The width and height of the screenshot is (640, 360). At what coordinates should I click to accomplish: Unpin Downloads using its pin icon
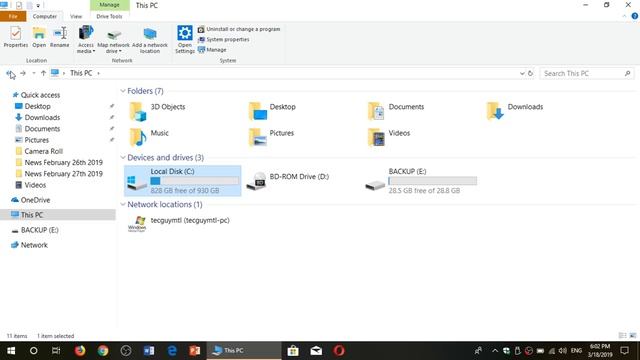(x=111, y=118)
